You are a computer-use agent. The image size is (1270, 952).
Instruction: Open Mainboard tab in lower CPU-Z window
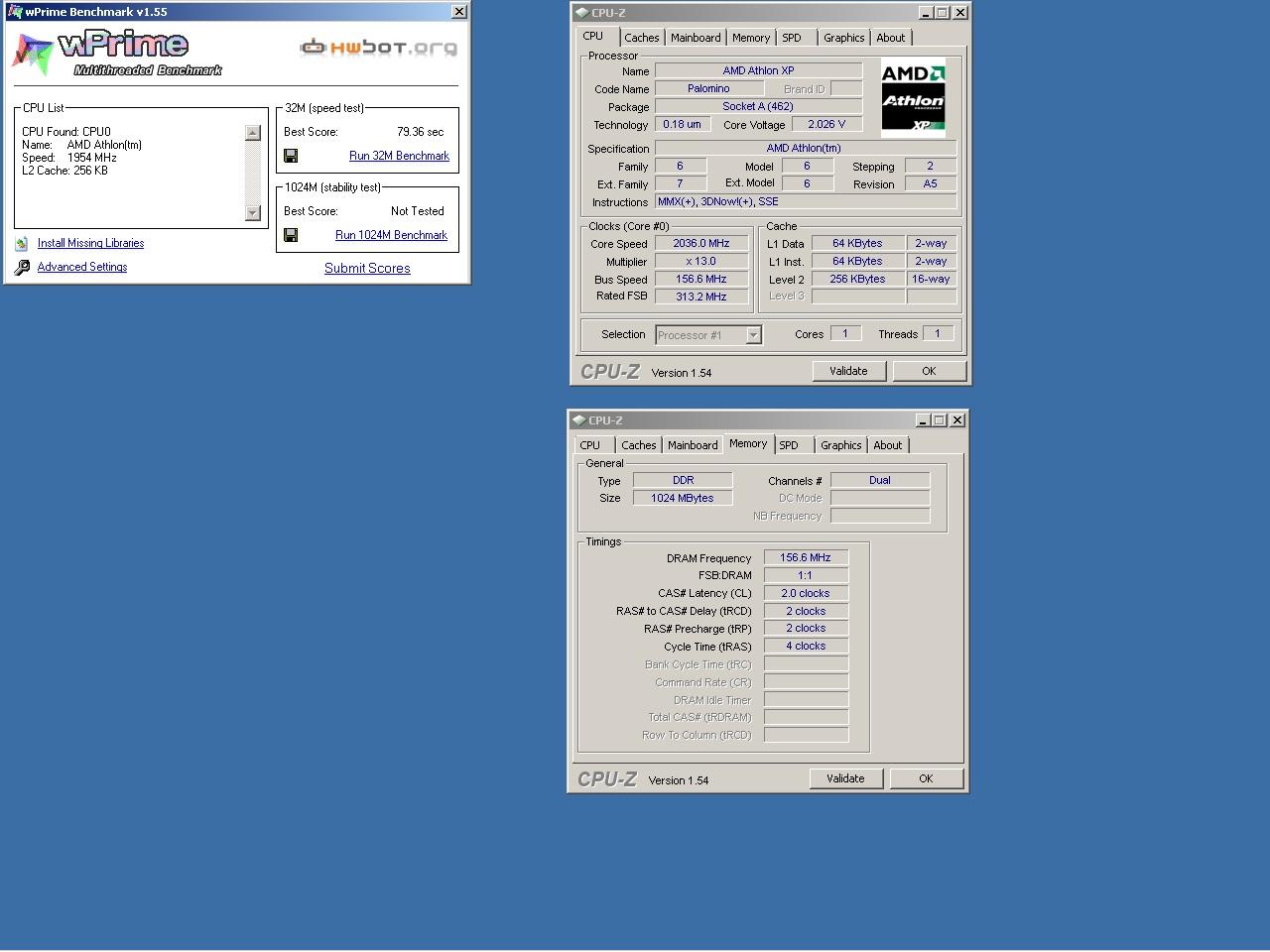(x=693, y=445)
